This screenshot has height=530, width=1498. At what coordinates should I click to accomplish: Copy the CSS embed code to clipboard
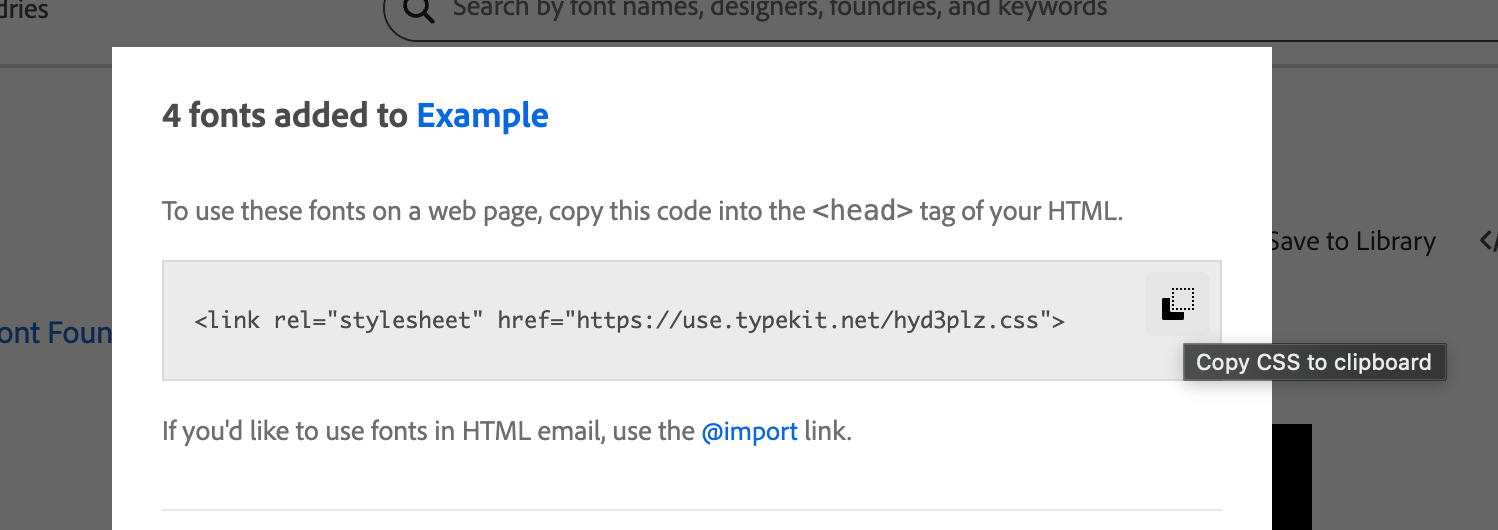pyautogui.click(x=1177, y=303)
